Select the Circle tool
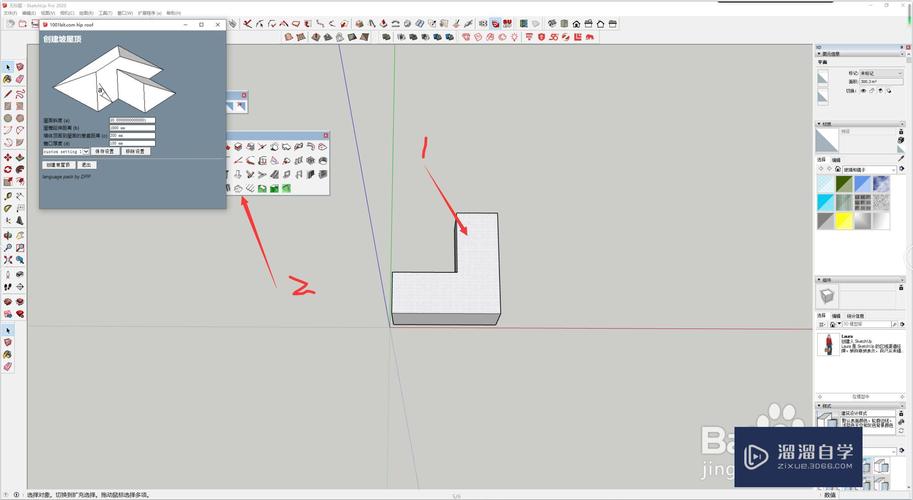The width and height of the screenshot is (913, 500). [x=8, y=118]
